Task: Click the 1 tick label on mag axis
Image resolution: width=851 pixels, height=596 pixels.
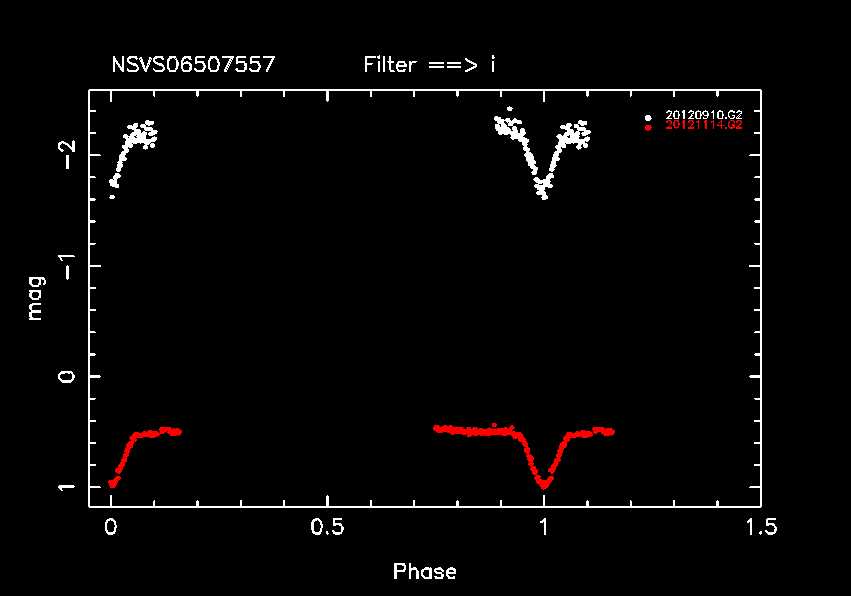Action: [x=66, y=487]
